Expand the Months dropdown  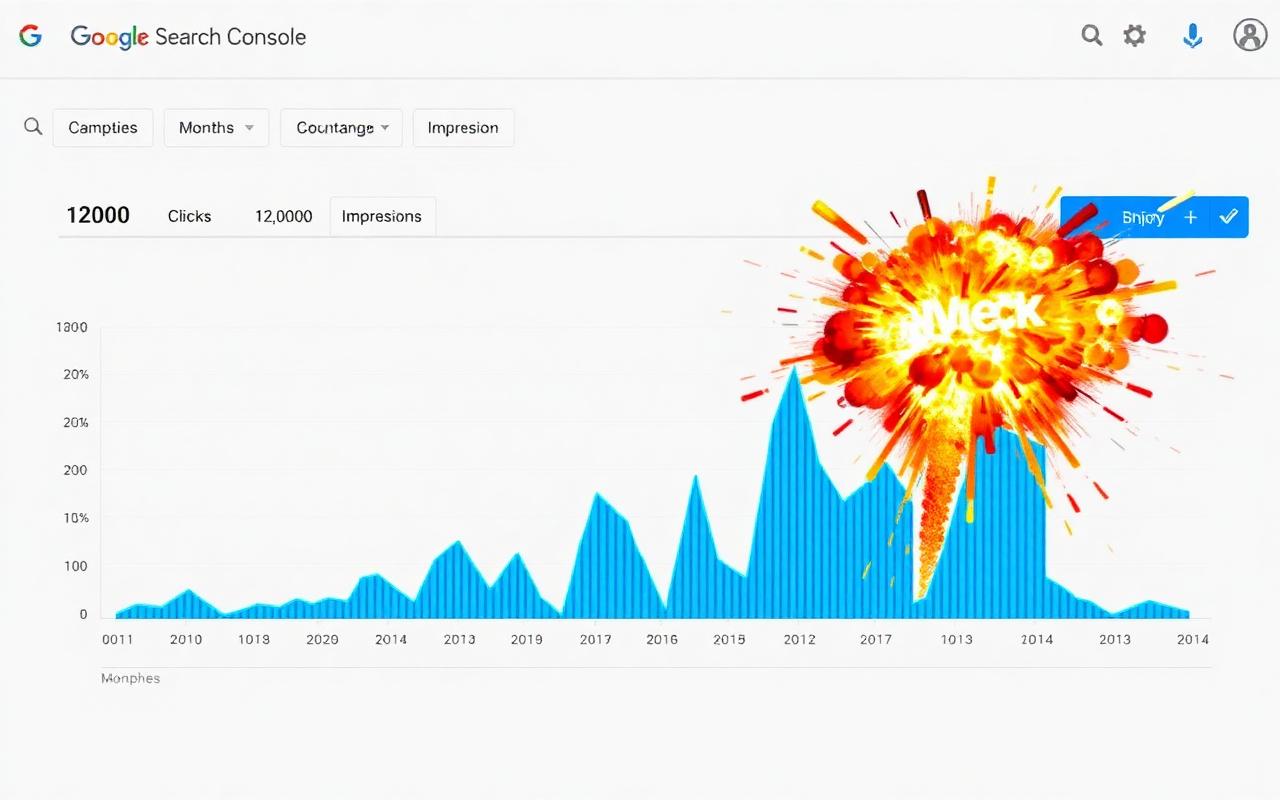tap(216, 127)
